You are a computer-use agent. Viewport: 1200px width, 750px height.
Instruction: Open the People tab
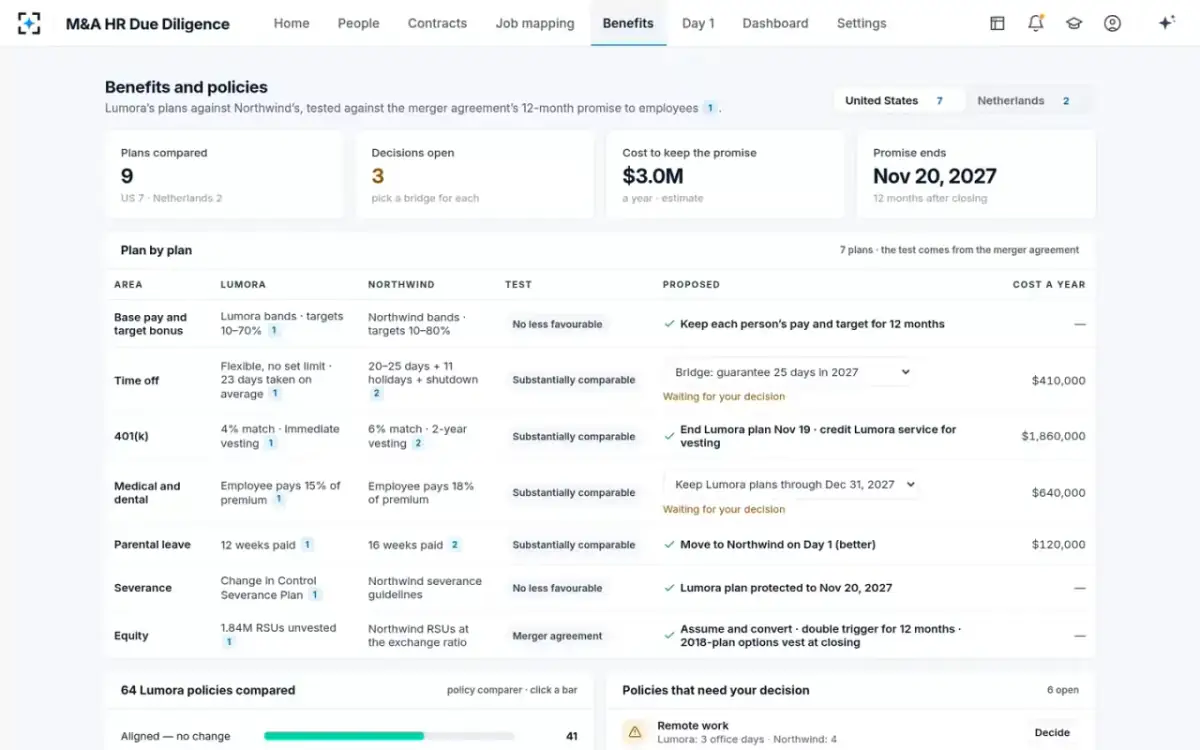(358, 23)
